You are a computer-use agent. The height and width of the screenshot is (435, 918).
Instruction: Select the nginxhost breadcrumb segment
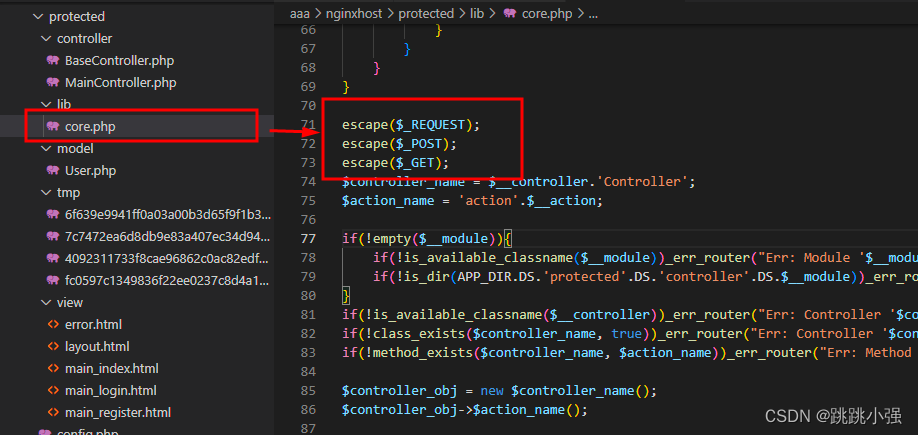coord(354,13)
